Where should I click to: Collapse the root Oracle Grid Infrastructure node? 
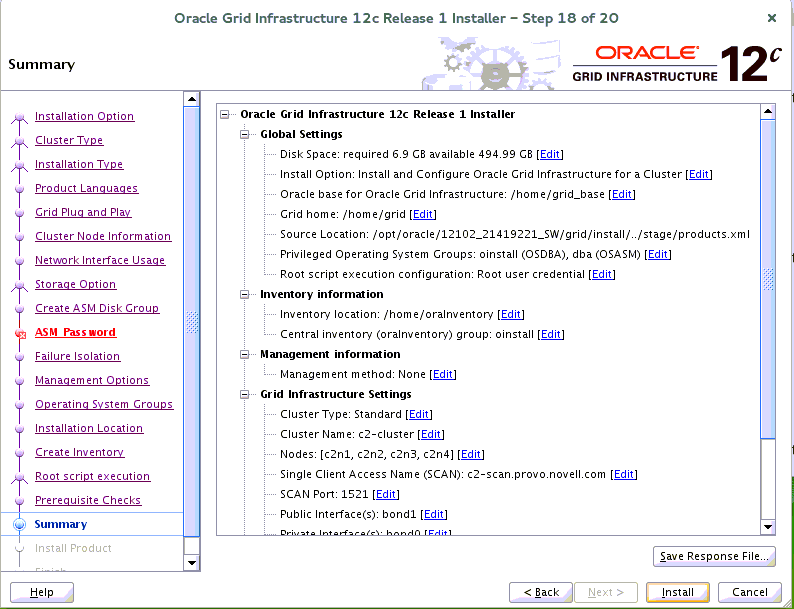tap(226, 114)
